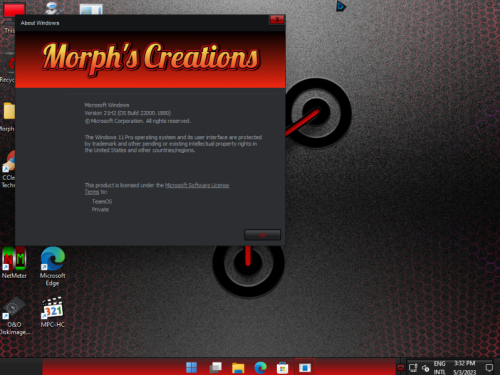This screenshot has width=500, height=375.
Task: Click the TeamOS licensee name
Action: point(102,201)
